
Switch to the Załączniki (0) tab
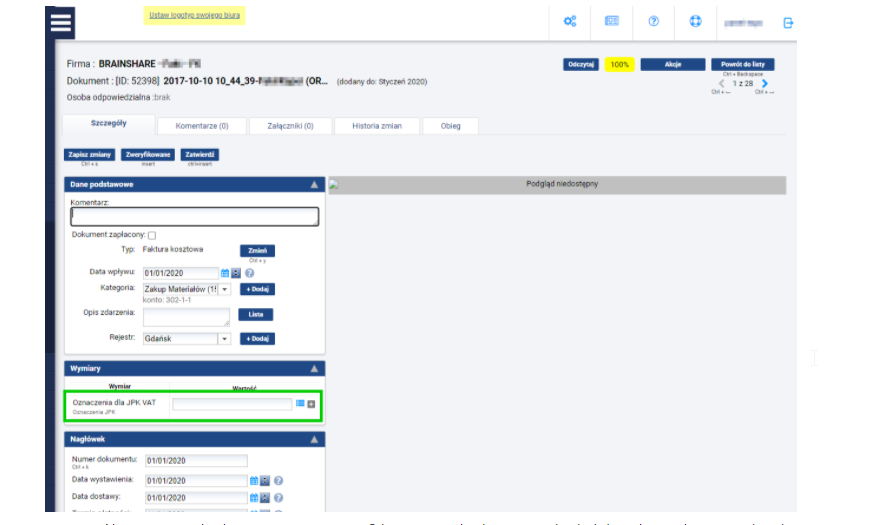(x=290, y=126)
